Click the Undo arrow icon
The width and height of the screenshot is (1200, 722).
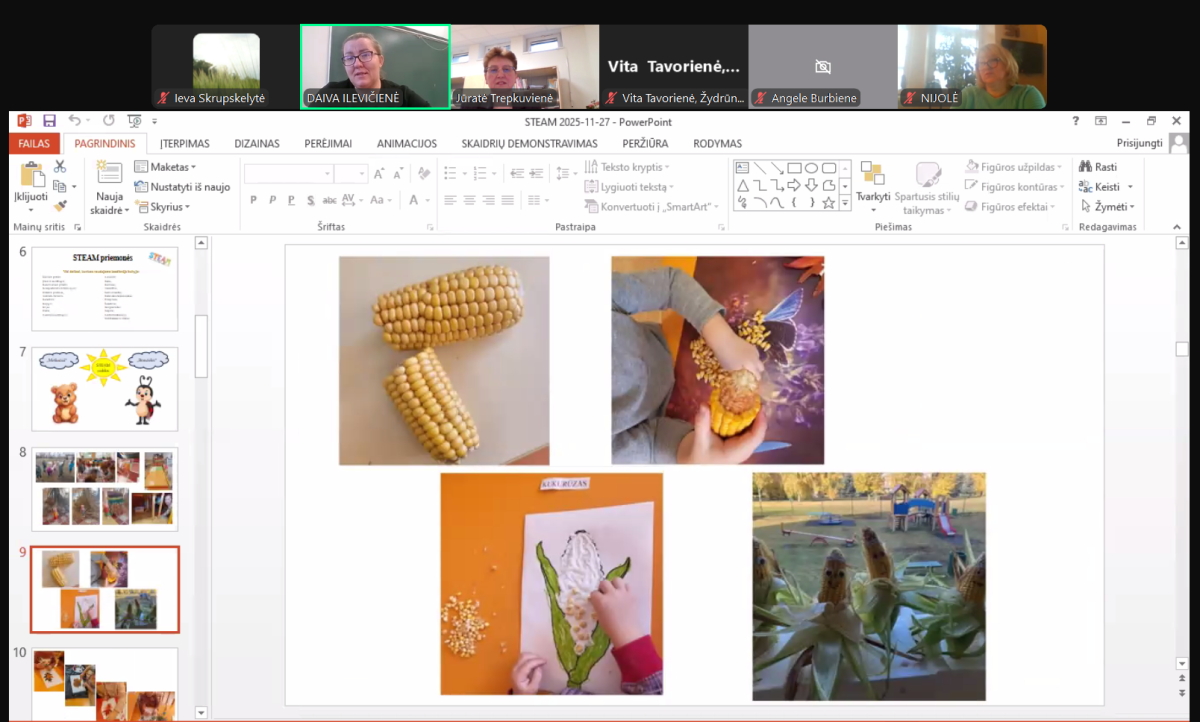pyautogui.click(x=73, y=121)
